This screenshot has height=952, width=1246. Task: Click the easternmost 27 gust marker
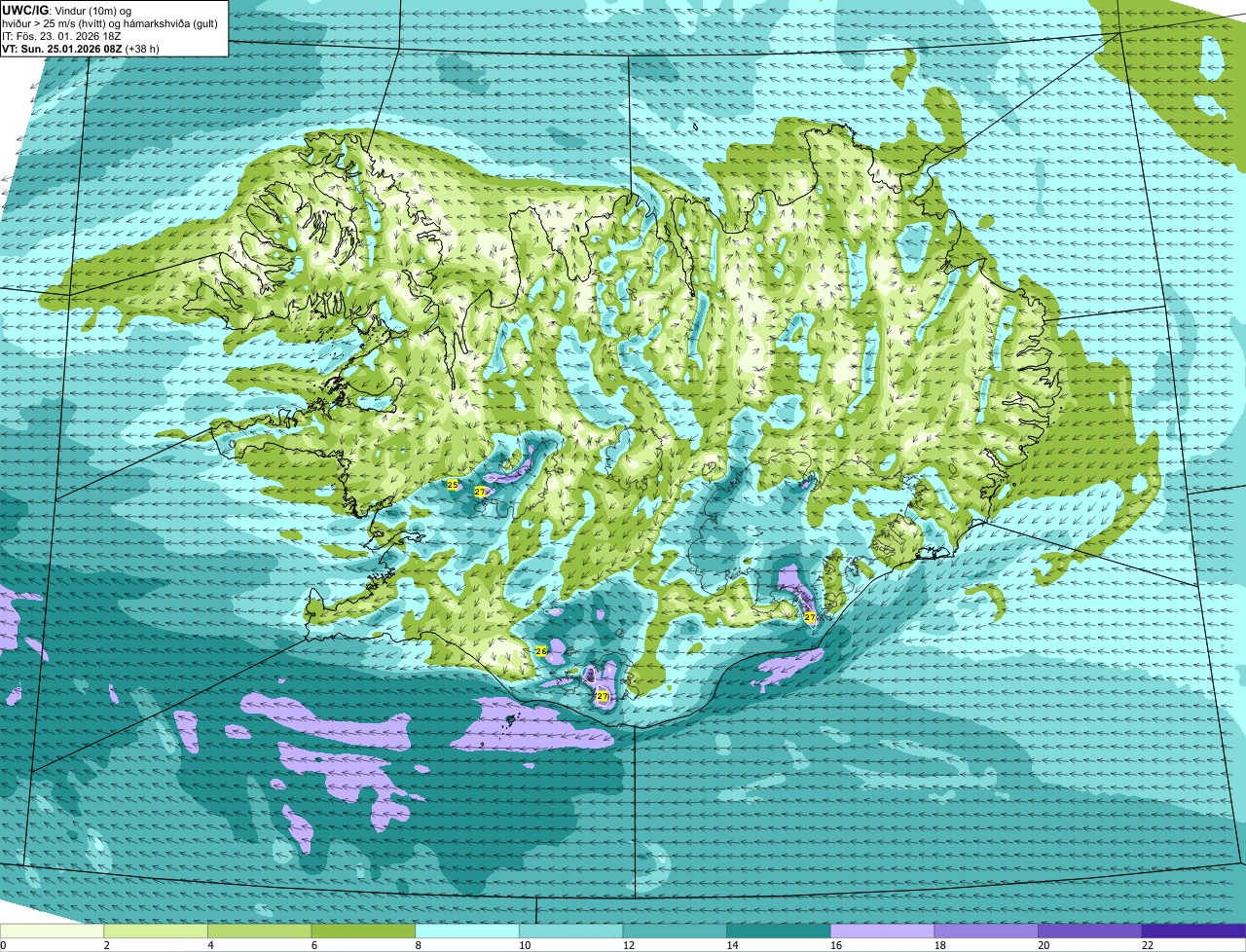coord(810,617)
